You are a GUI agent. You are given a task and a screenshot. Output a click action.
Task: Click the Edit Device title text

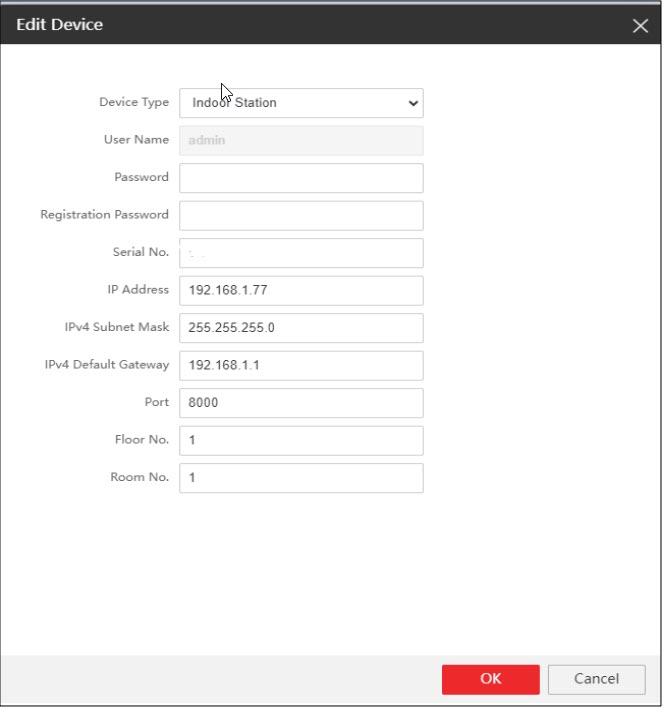[x=59, y=24]
